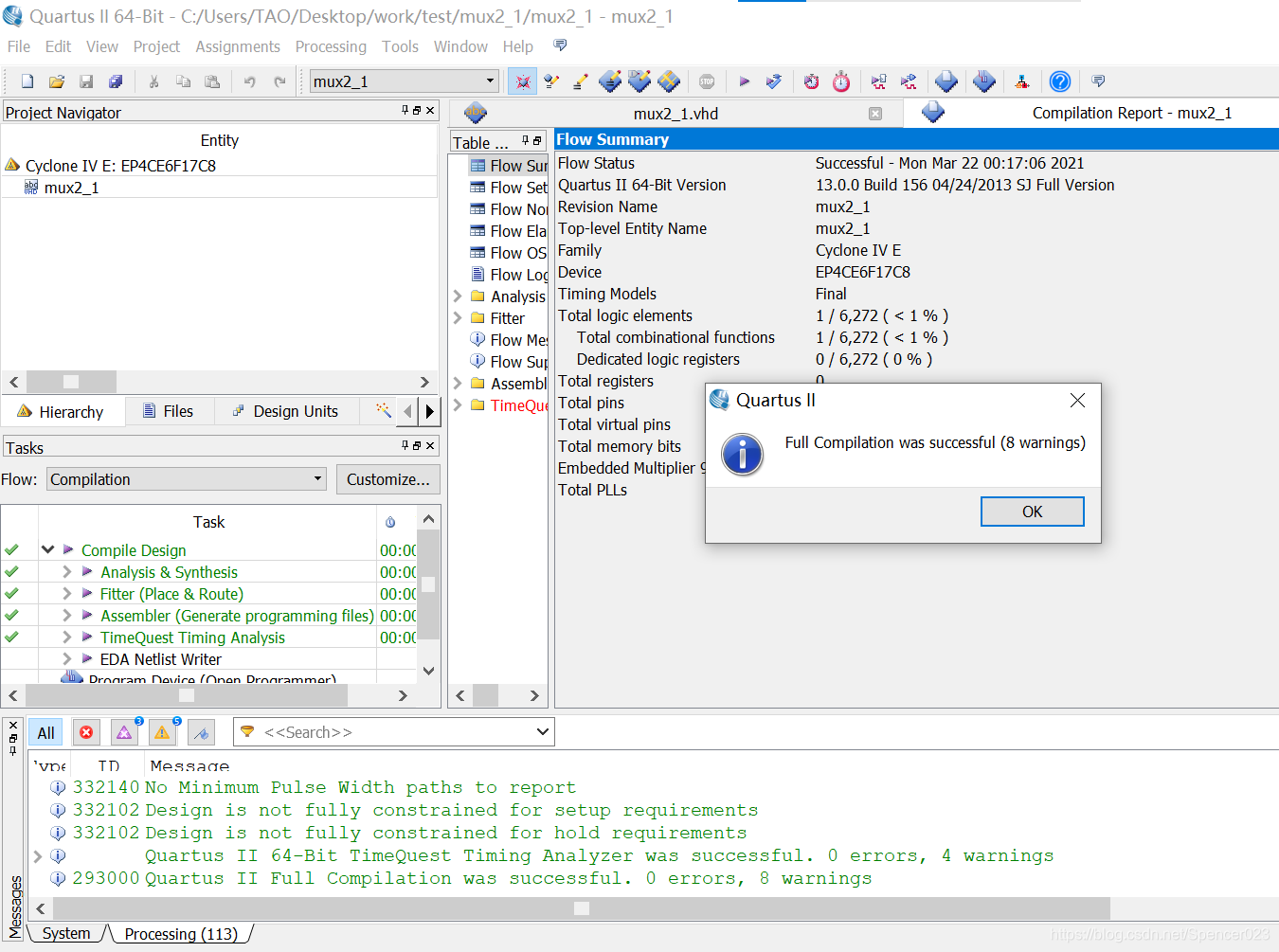Toggle the error messages filter button
Screen dimensions: 1279x952
click(x=86, y=732)
